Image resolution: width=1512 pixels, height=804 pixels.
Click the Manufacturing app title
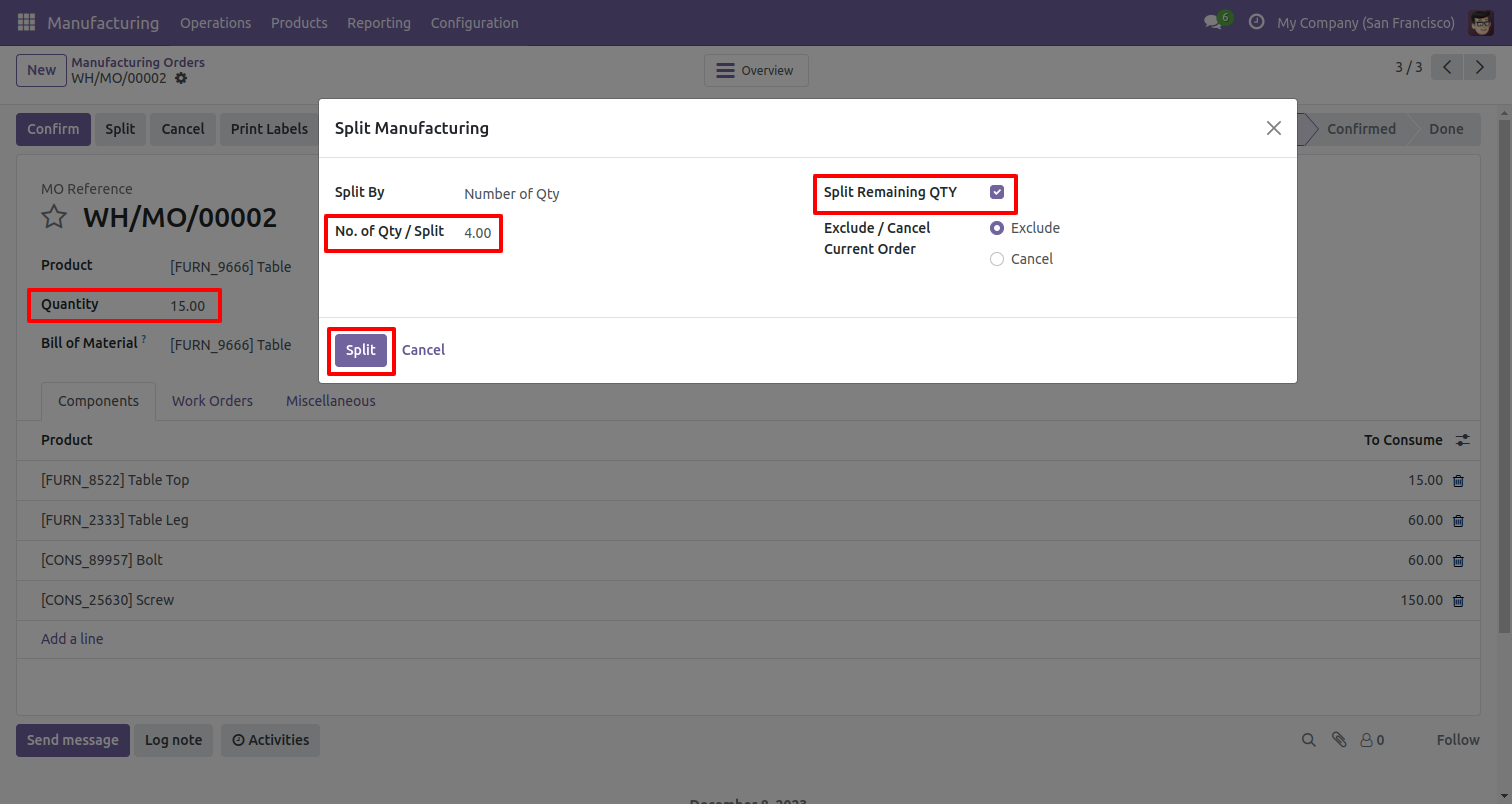pyautogui.click(x=103, y=22)
